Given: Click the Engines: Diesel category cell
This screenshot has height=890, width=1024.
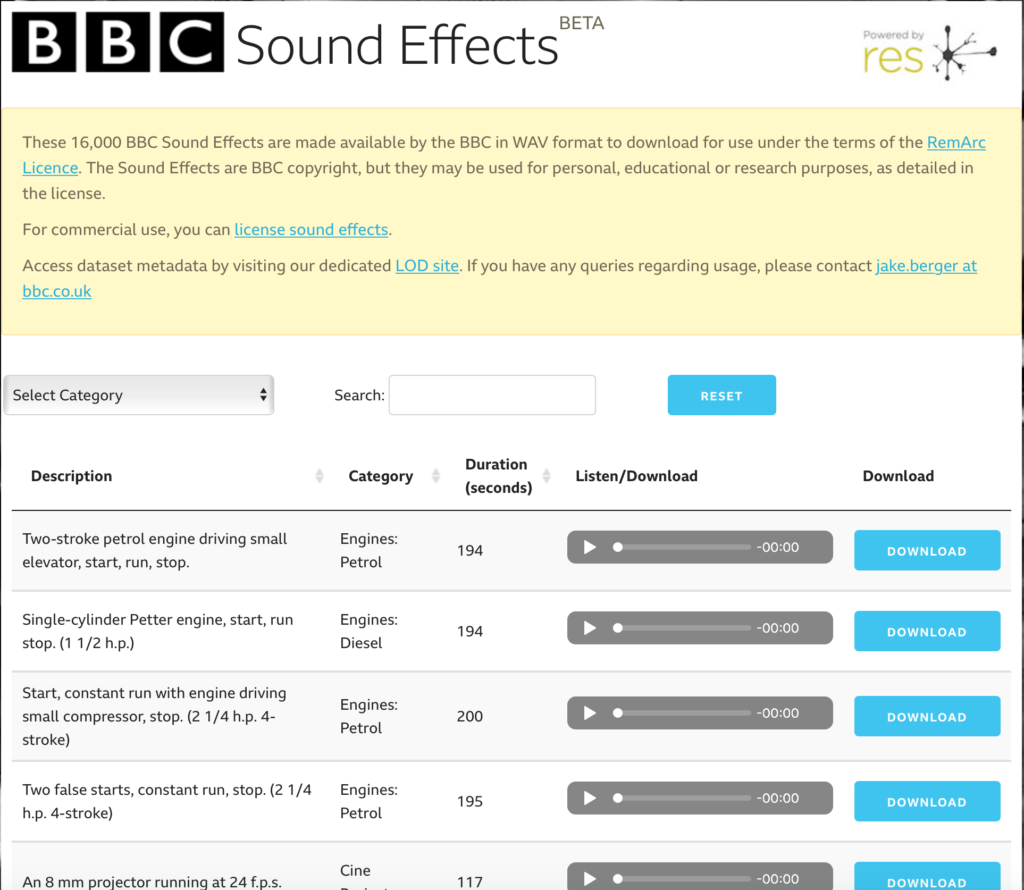Looking at the screenshot, I should pos(369,631).
